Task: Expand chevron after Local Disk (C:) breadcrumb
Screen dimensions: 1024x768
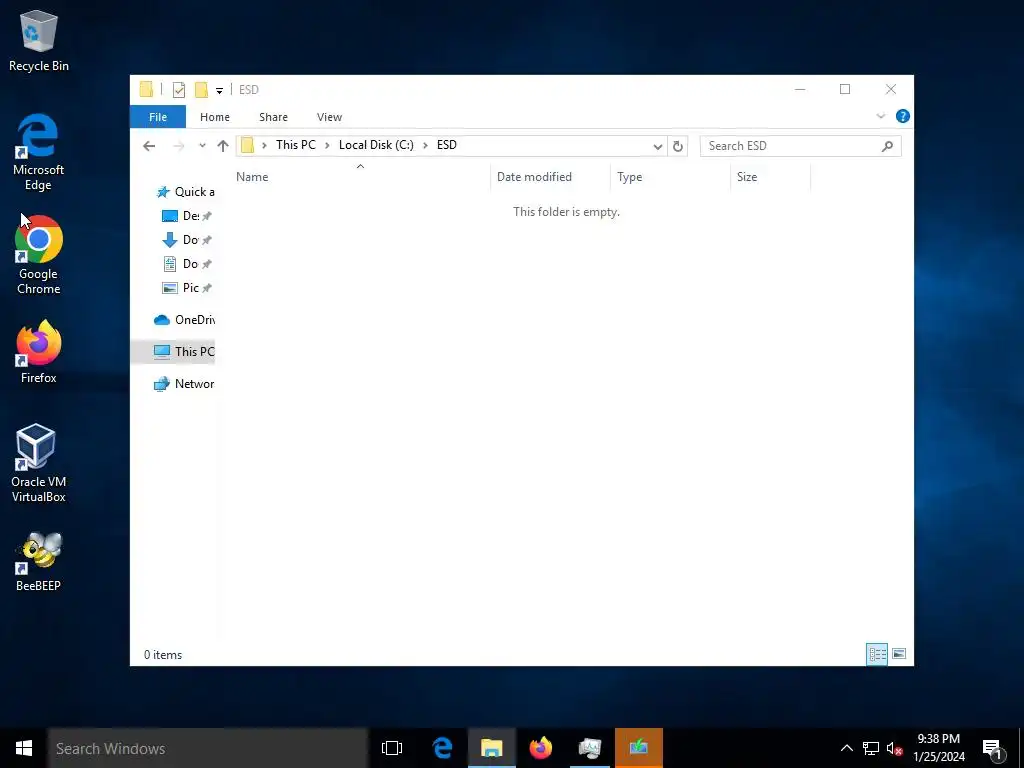Action: [x=425, y=146]
